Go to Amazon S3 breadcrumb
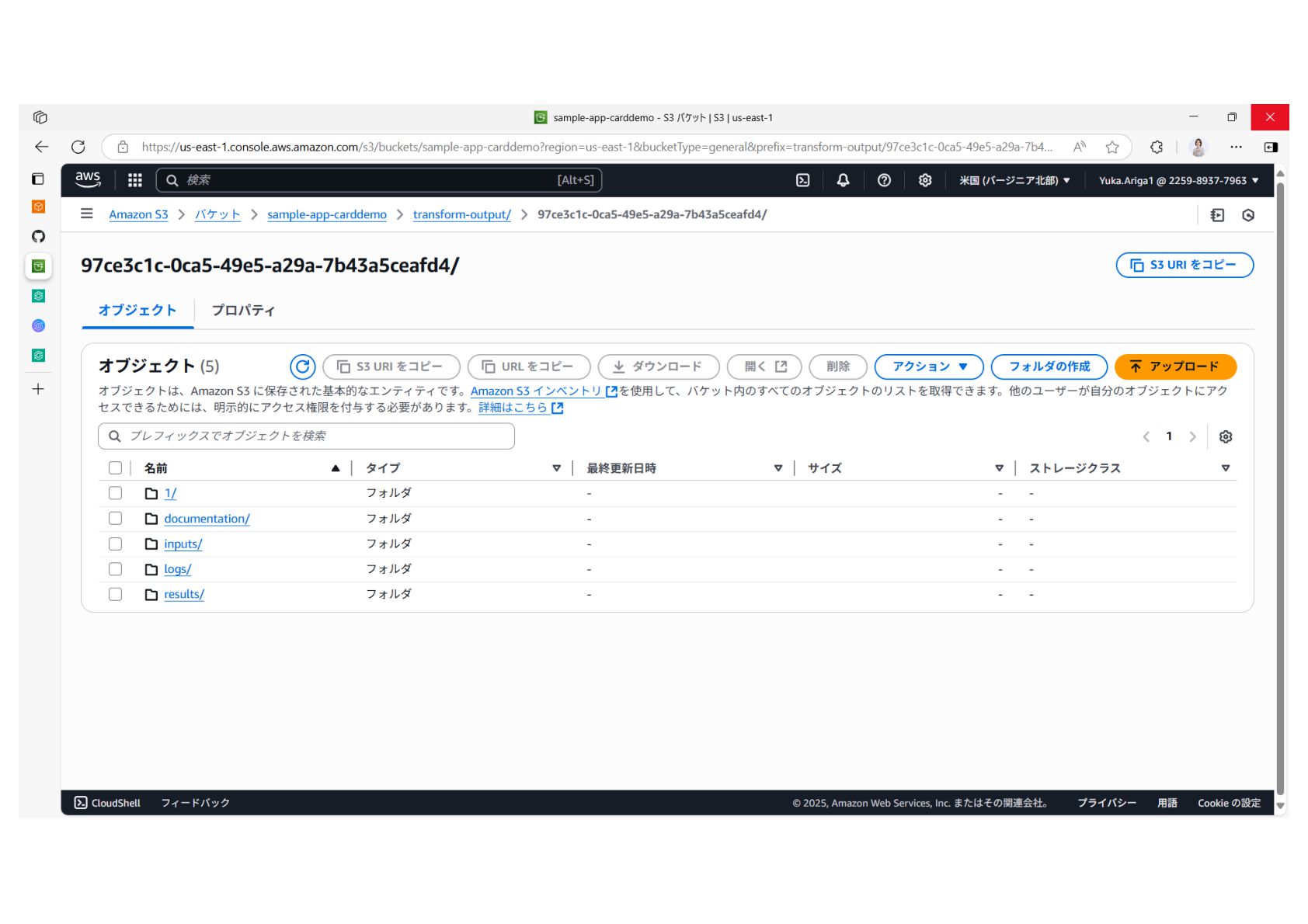 pyautogui.click(x=138, y=214)
